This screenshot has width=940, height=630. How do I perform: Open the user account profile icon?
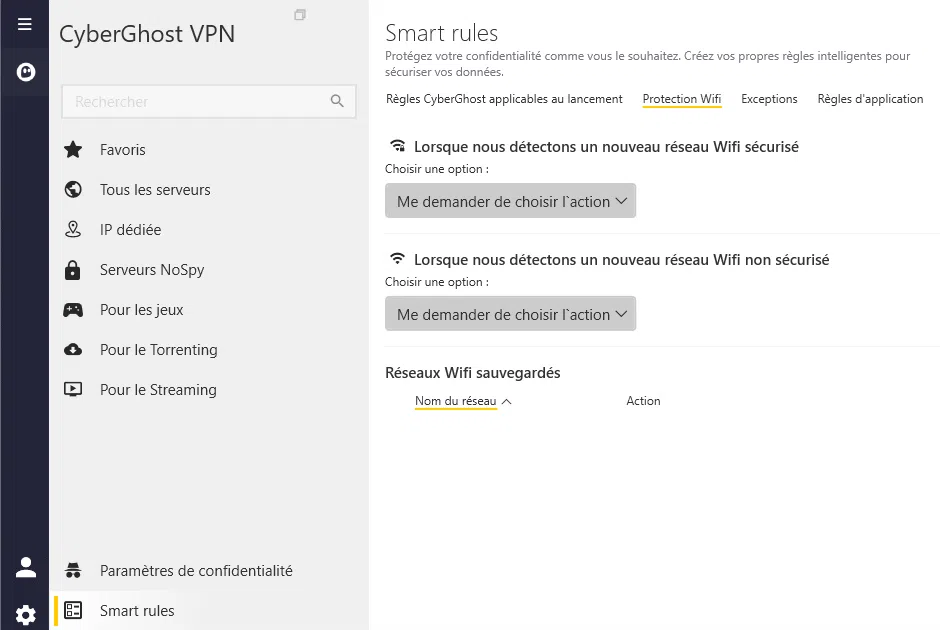26,567
